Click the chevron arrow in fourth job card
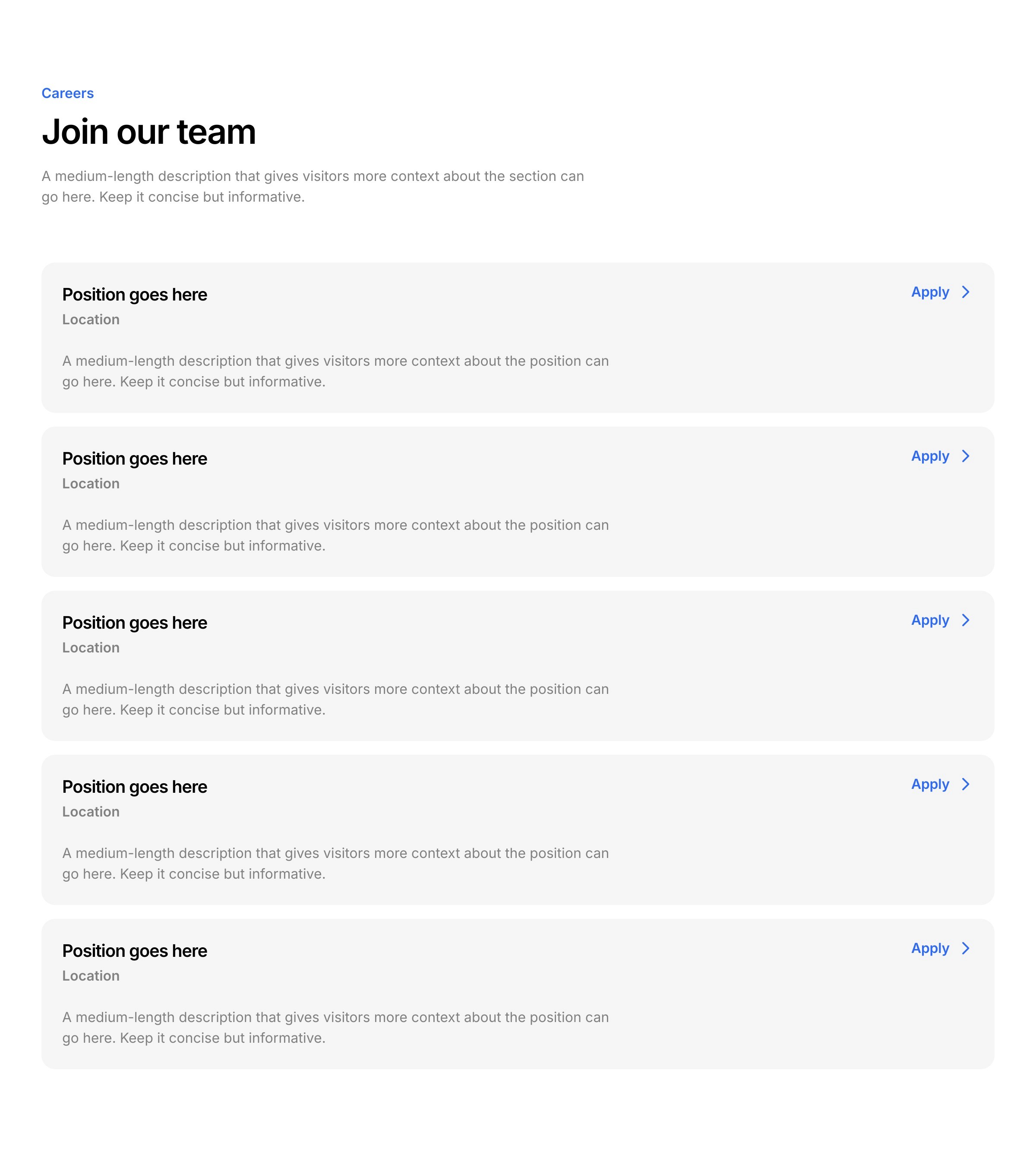1036x1152 pixels. coord(965,784)
